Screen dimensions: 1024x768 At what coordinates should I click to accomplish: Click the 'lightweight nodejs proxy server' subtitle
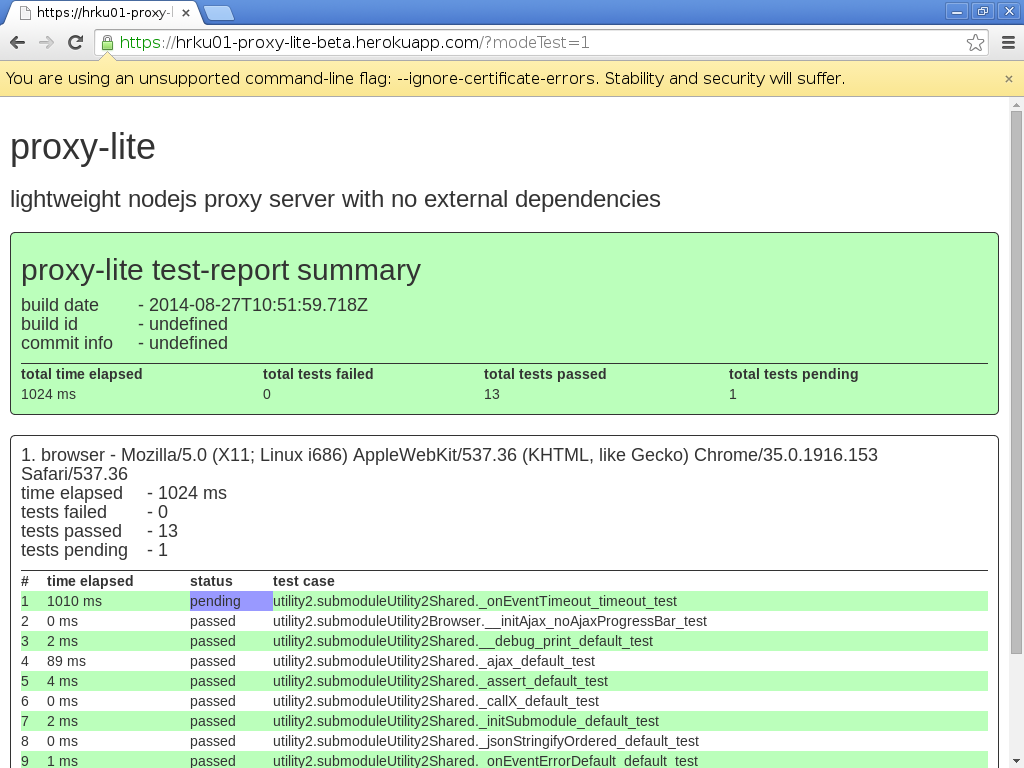click(336, 199)
